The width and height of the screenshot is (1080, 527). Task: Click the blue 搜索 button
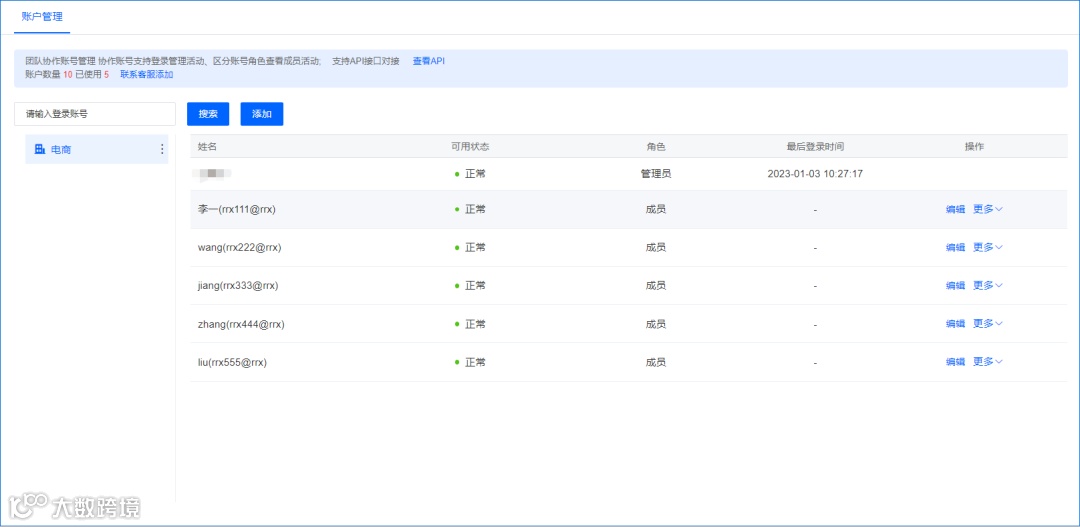point(208,114)
